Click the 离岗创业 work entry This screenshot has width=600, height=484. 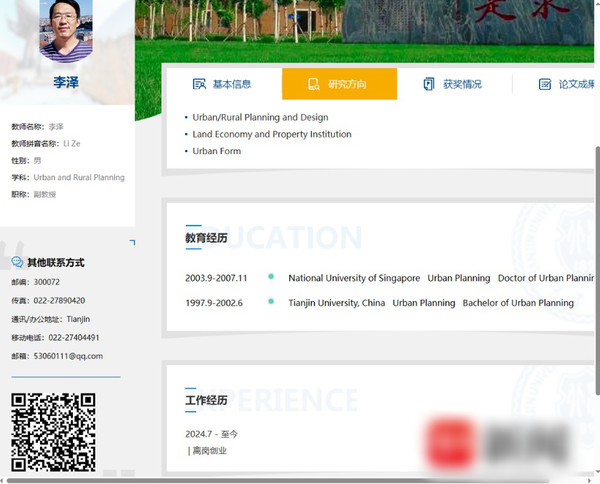pos(209,451)
